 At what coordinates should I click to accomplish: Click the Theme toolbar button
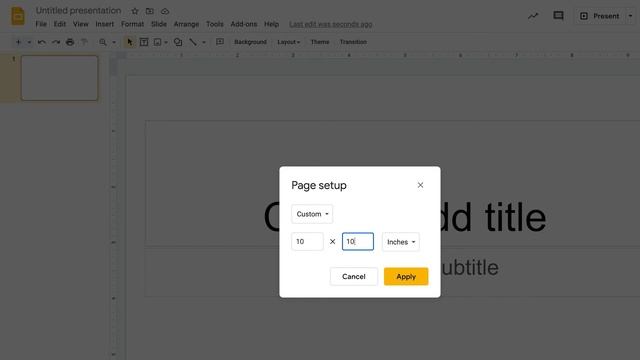(x=320, y=42)
